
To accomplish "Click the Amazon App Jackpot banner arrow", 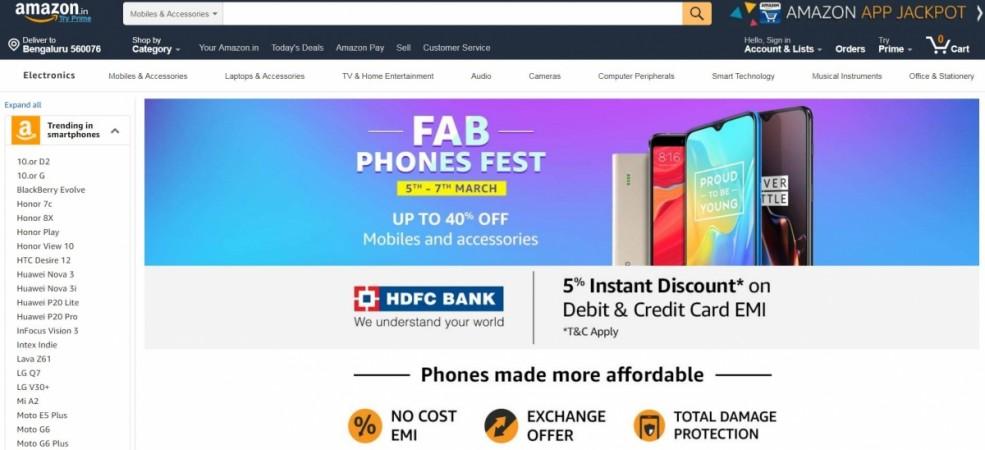I will point(979,13).
